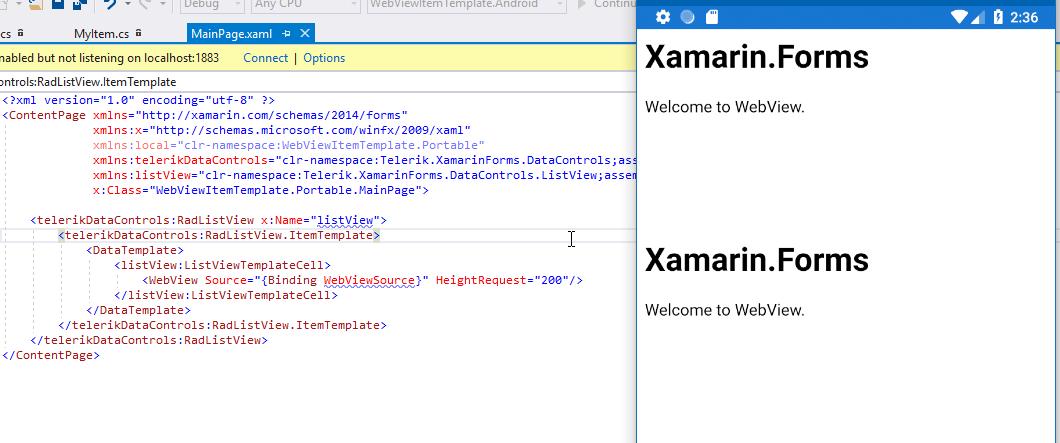Select the MainPage.xaml tab
1060x443 pixels.
coord(231,34)
